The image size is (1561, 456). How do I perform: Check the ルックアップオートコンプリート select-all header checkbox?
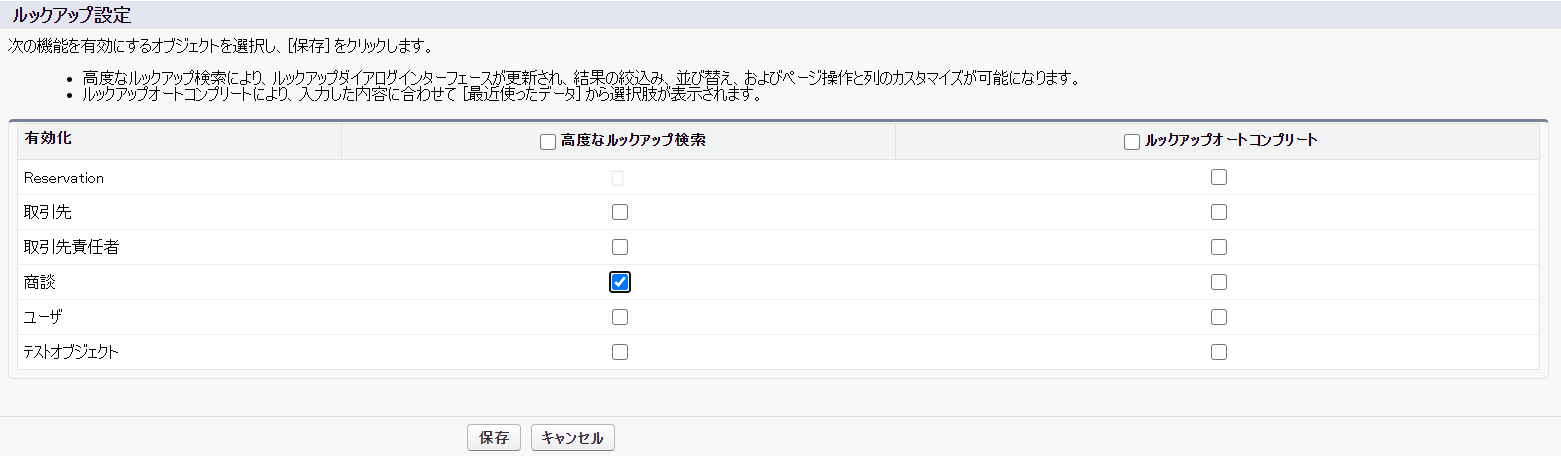pos(1132,142)
